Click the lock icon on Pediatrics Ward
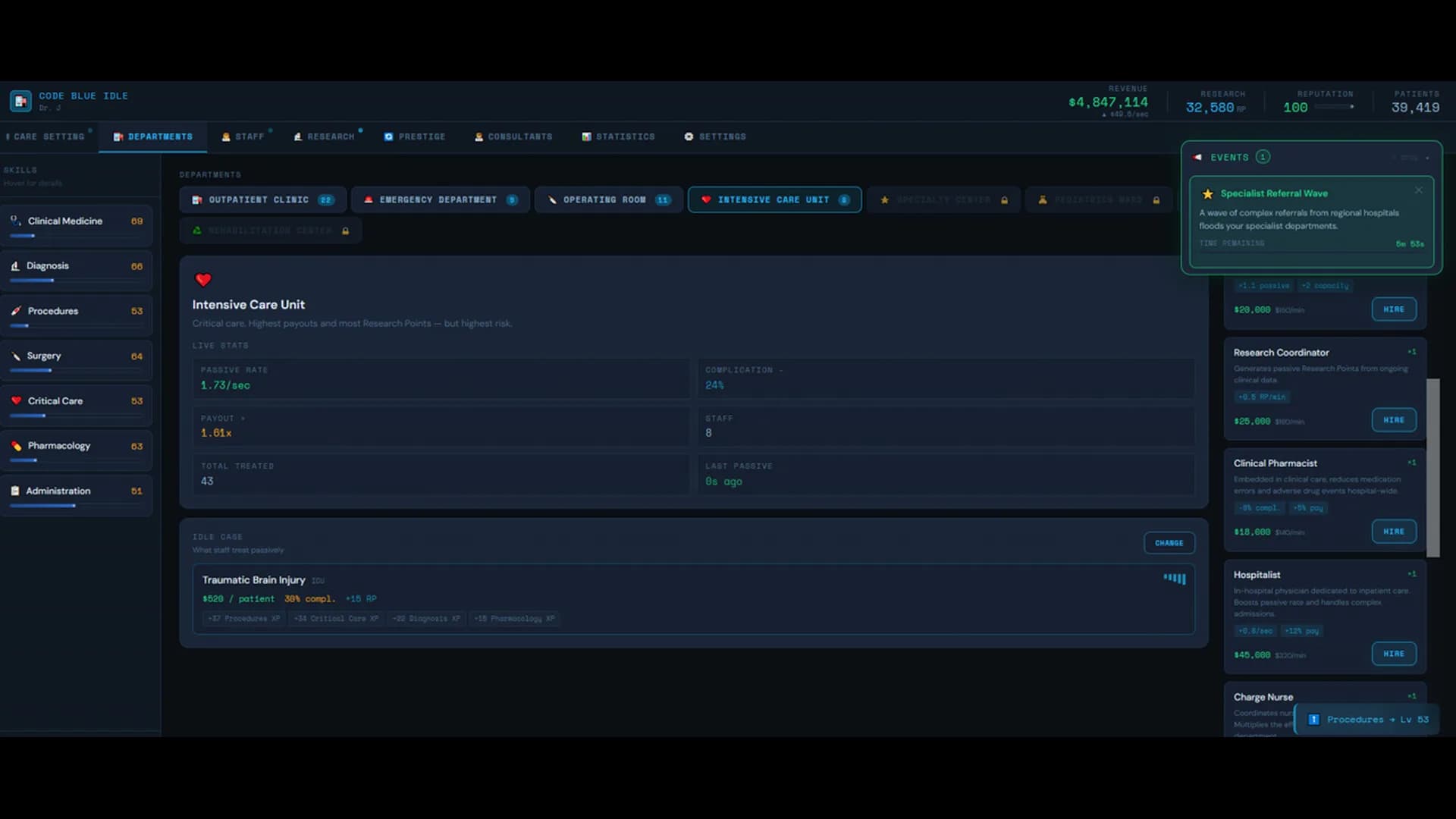Screen dimensions: 1456x819 click(x=1156, y=200)
